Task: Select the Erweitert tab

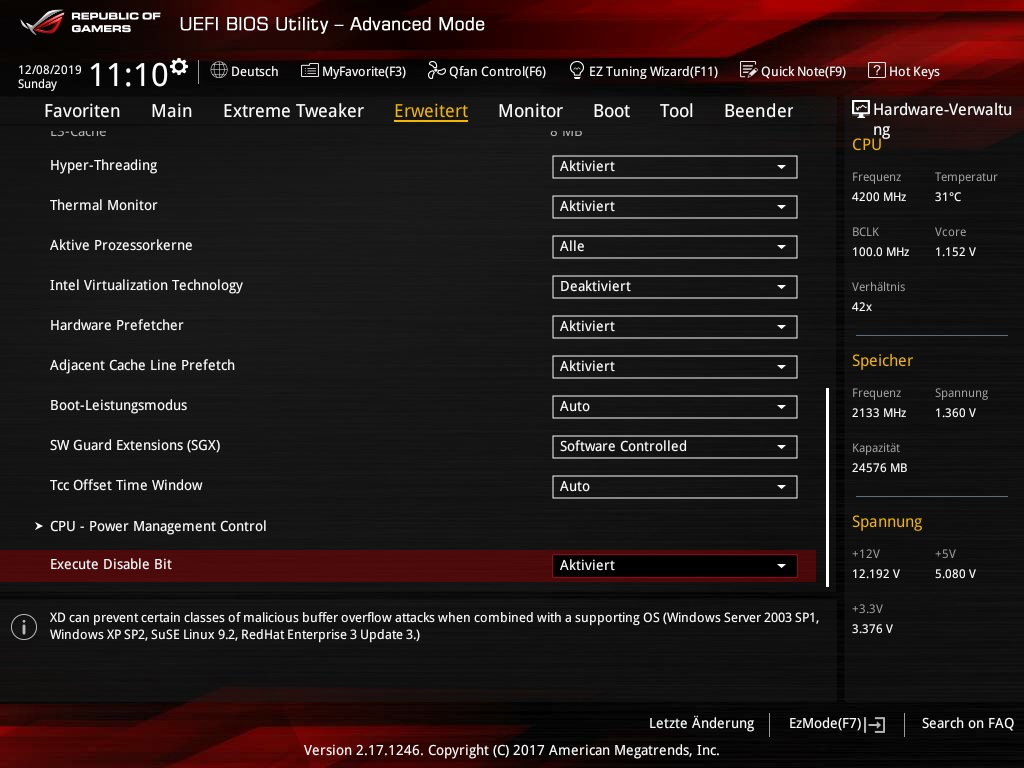Action: tap(431, 110)
